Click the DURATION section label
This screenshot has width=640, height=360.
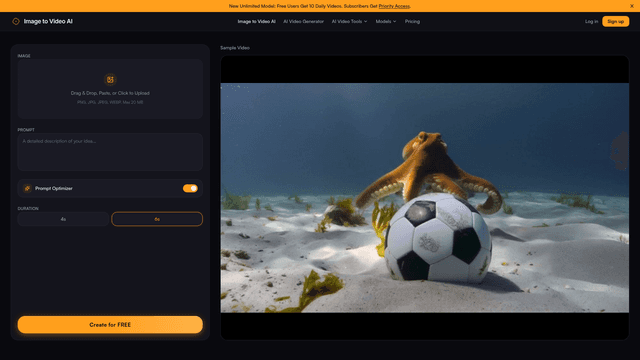pyautogui.click(x=28, y=209)
